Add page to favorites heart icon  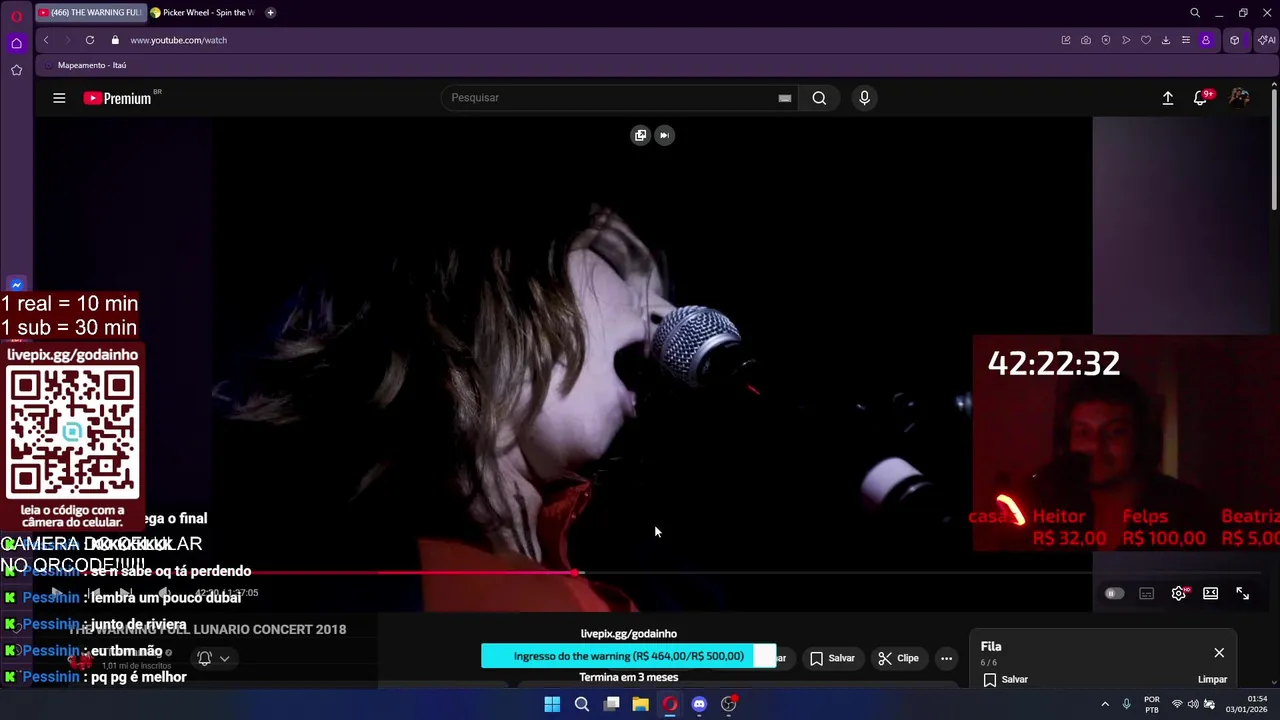click(1146, 40)
